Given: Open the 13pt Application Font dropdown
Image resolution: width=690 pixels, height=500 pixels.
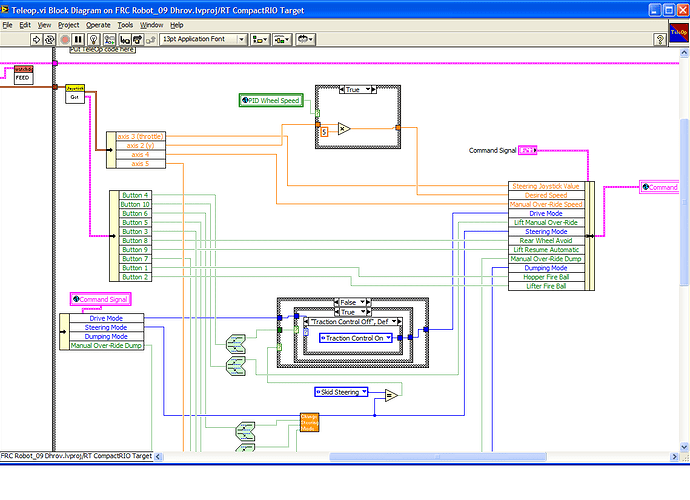Looking at the screenshot, I should click(202, 39).
